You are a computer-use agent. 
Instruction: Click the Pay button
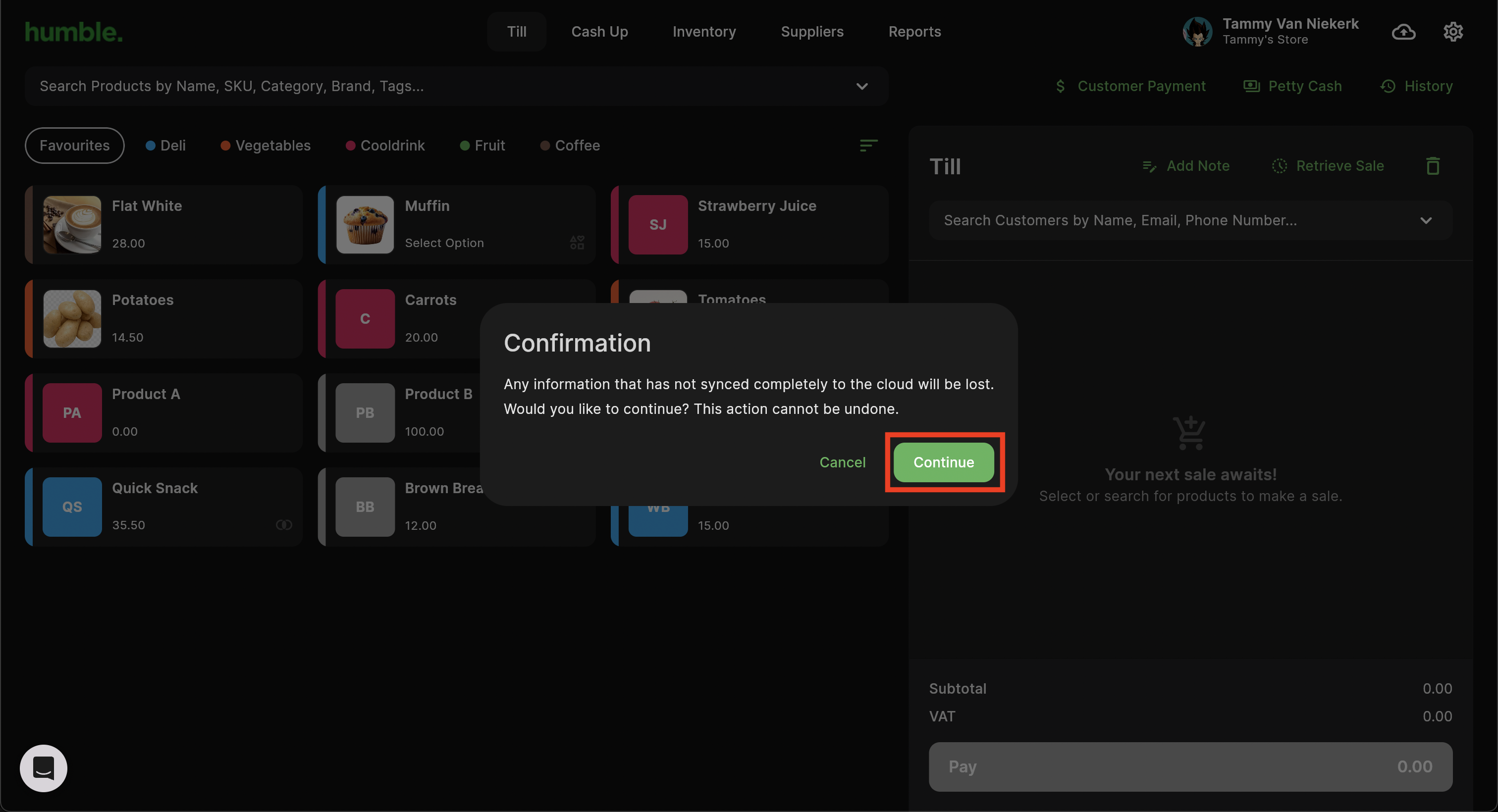[x=1190, y=766]
